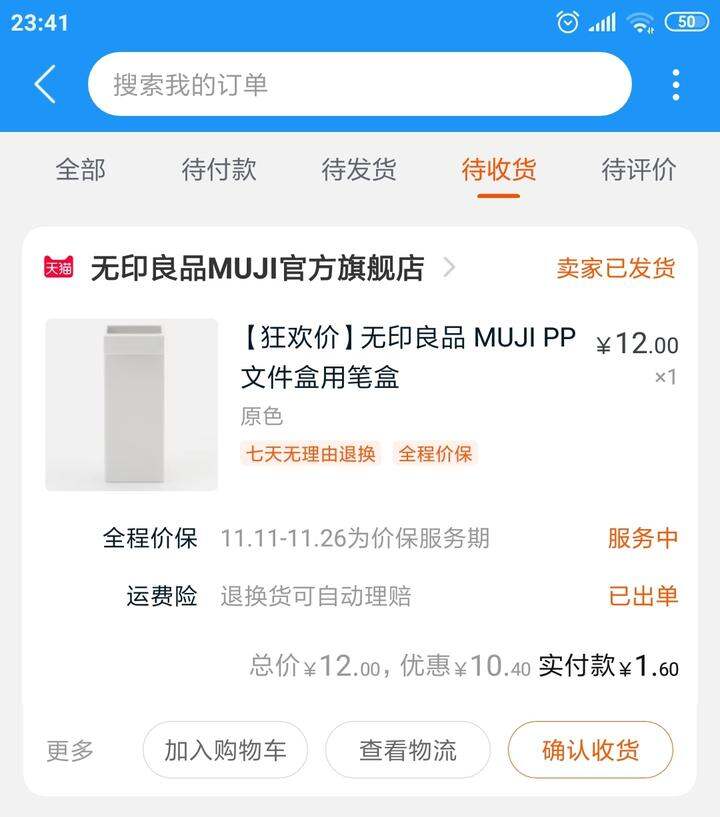The width and height of the screenshot is (720, 817).
Task: Open the 更多 options menu
Action: pos(70,750)
